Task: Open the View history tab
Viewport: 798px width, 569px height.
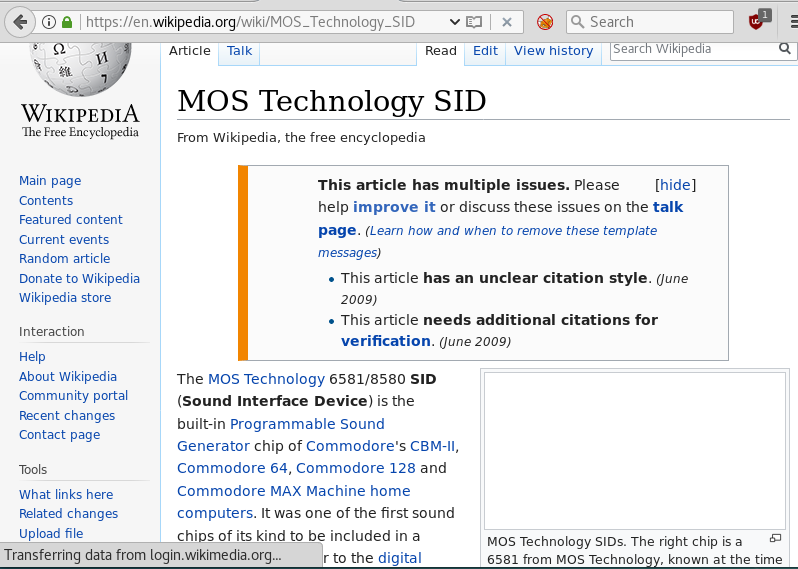Action: [553, 51]
